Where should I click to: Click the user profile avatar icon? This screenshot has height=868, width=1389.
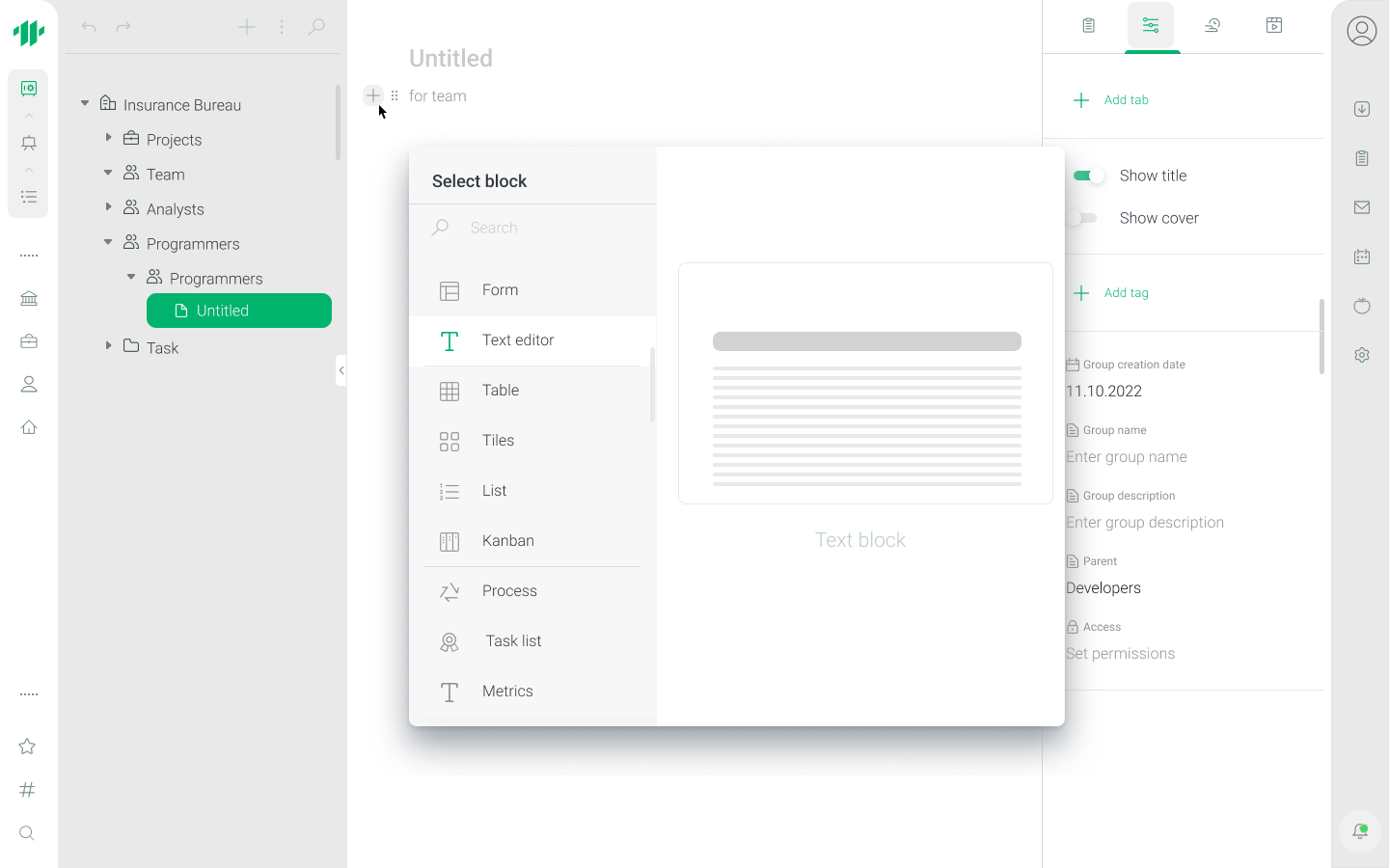[1361, 31]
